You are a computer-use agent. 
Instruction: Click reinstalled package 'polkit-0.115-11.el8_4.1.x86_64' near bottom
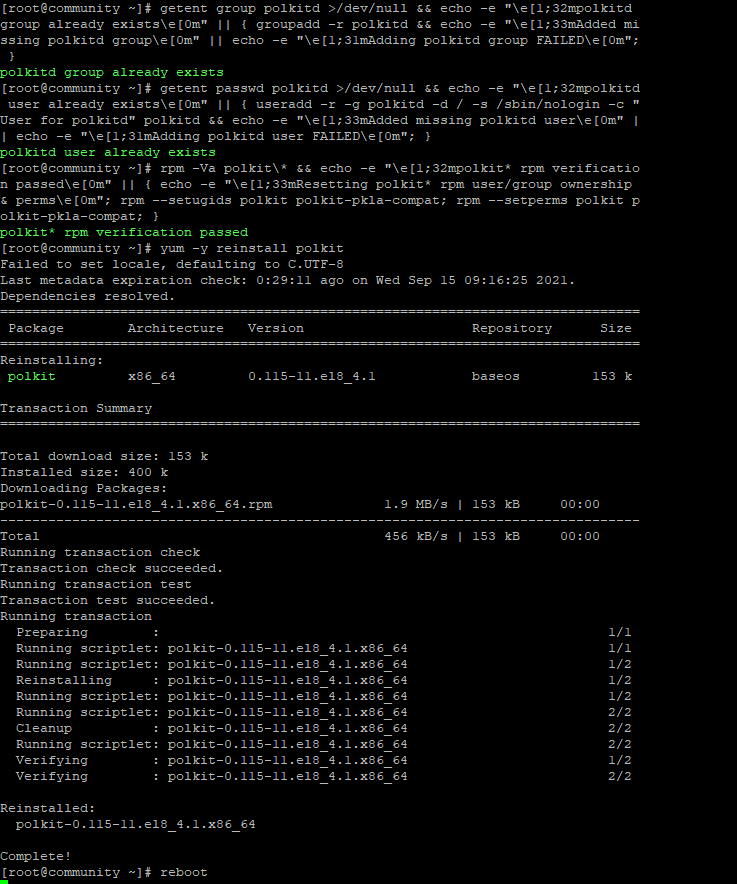tap(135, 824)
